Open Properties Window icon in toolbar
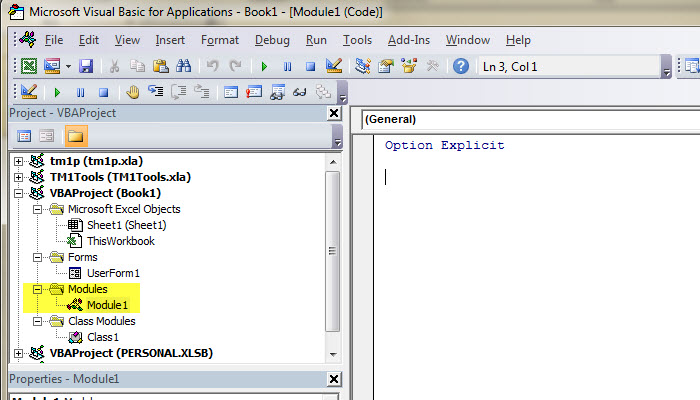Screen dimensions: 700x400 [386, 66]
